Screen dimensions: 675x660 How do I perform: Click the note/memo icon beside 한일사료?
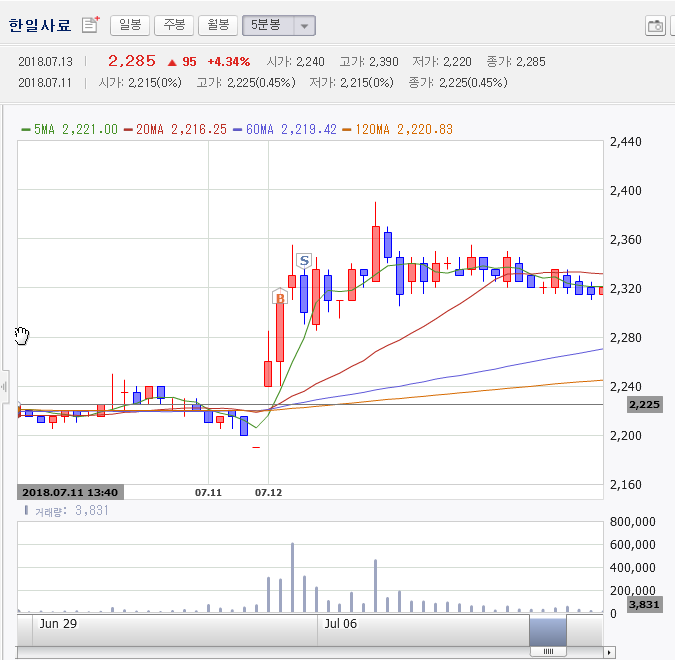(x=91, y=25)
